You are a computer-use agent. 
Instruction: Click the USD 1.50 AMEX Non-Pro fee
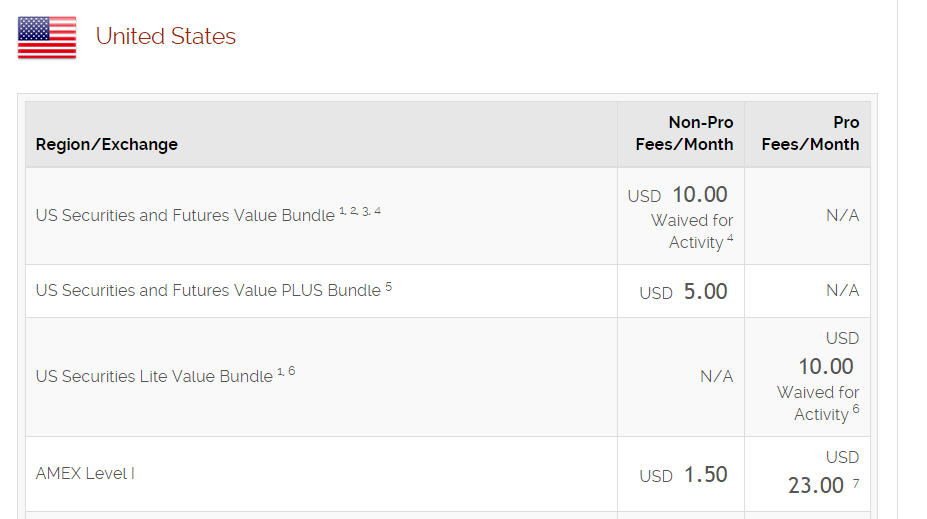[x=683, y=475]
